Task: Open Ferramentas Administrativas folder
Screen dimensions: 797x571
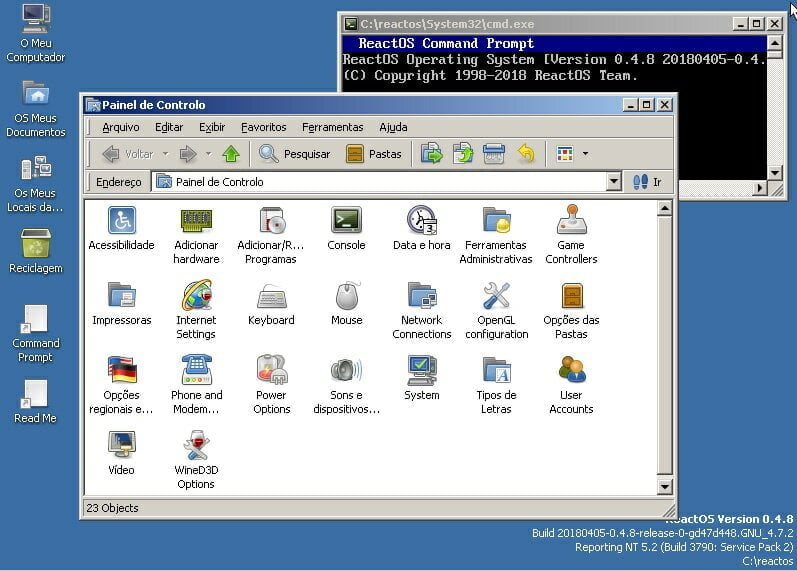Action: tap(496, 220)
